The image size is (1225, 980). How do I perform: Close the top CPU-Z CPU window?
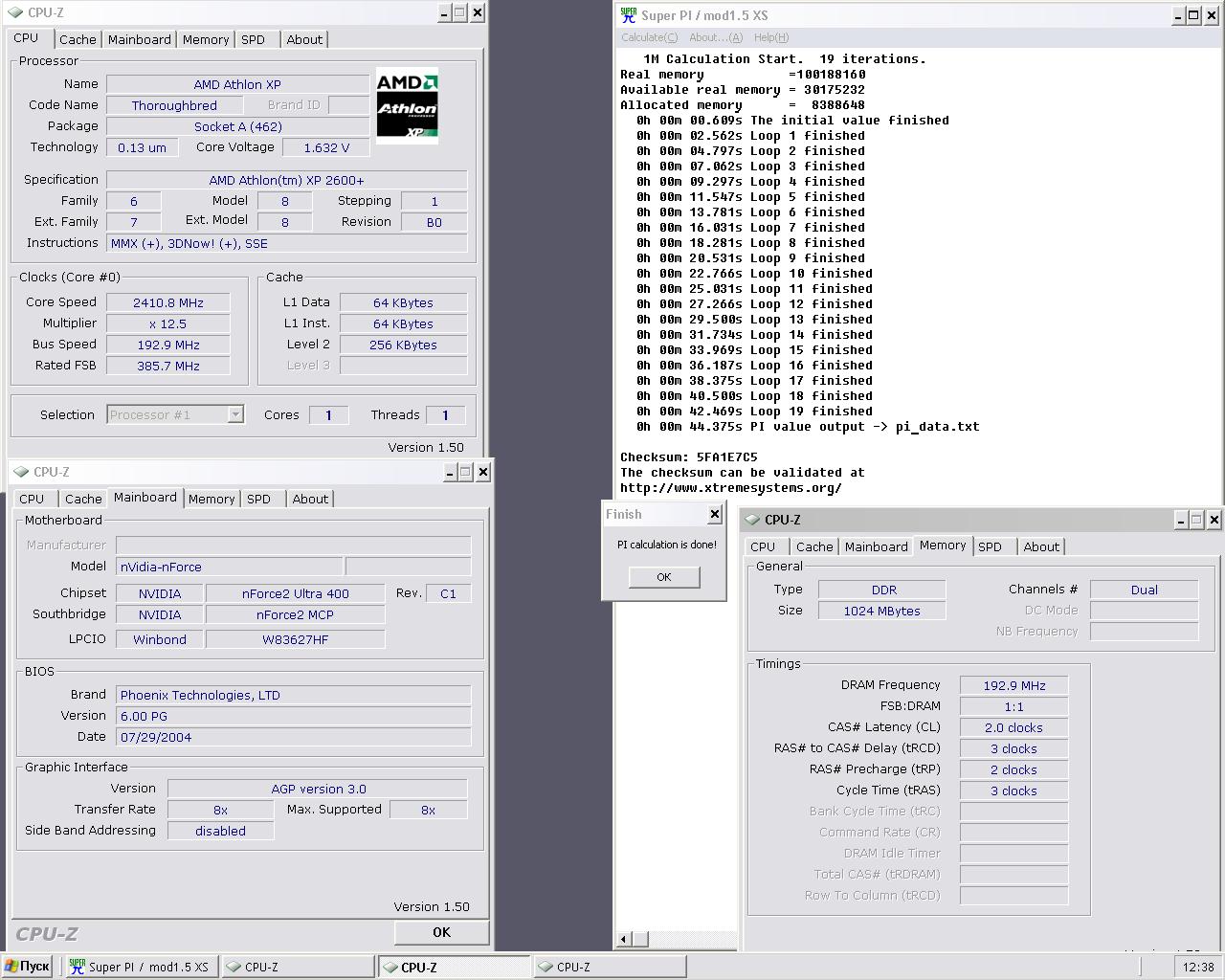(478, 12)
